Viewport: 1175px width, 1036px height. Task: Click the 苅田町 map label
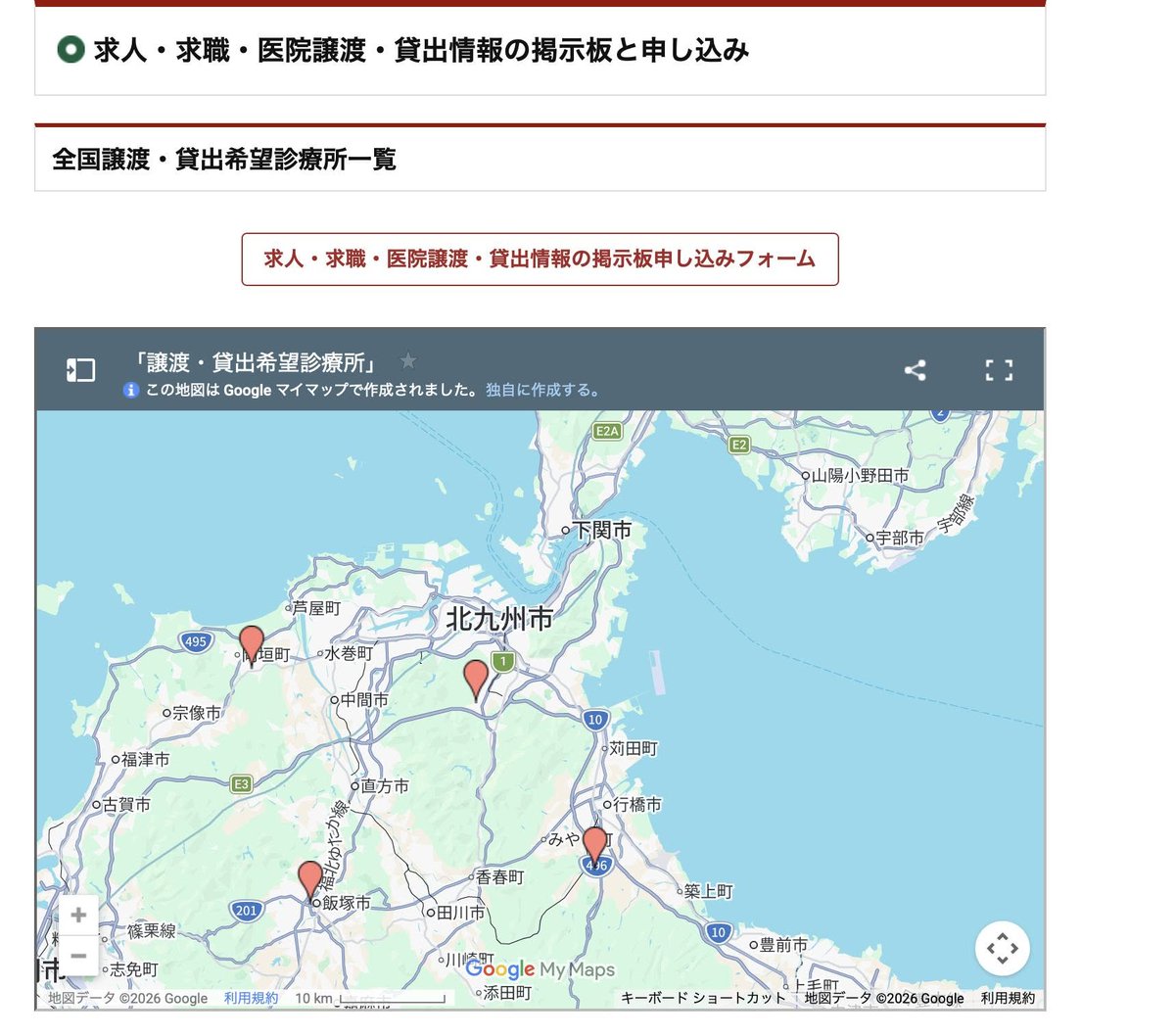(634, 749)
